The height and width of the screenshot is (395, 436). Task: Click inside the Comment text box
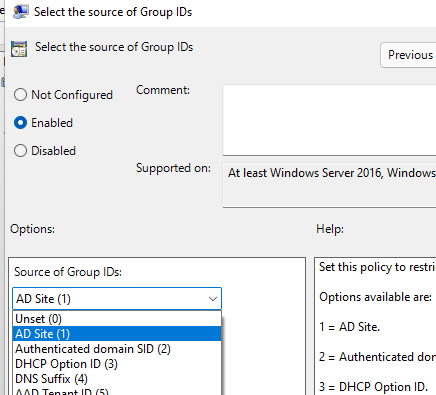click(x=329, y=120)
